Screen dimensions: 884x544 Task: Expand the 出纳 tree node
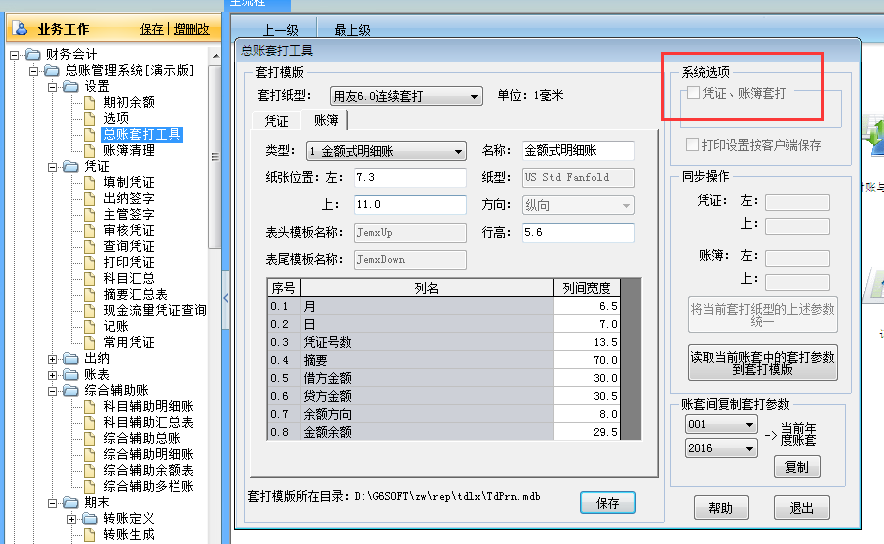(x=52, y=359)
